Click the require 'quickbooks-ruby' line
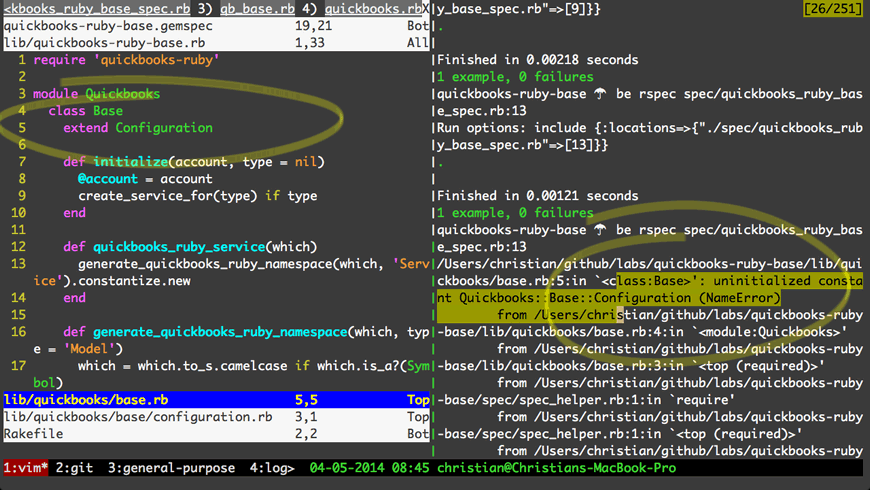The width and height of the screenshot is (870, 490). coord(126,60)
